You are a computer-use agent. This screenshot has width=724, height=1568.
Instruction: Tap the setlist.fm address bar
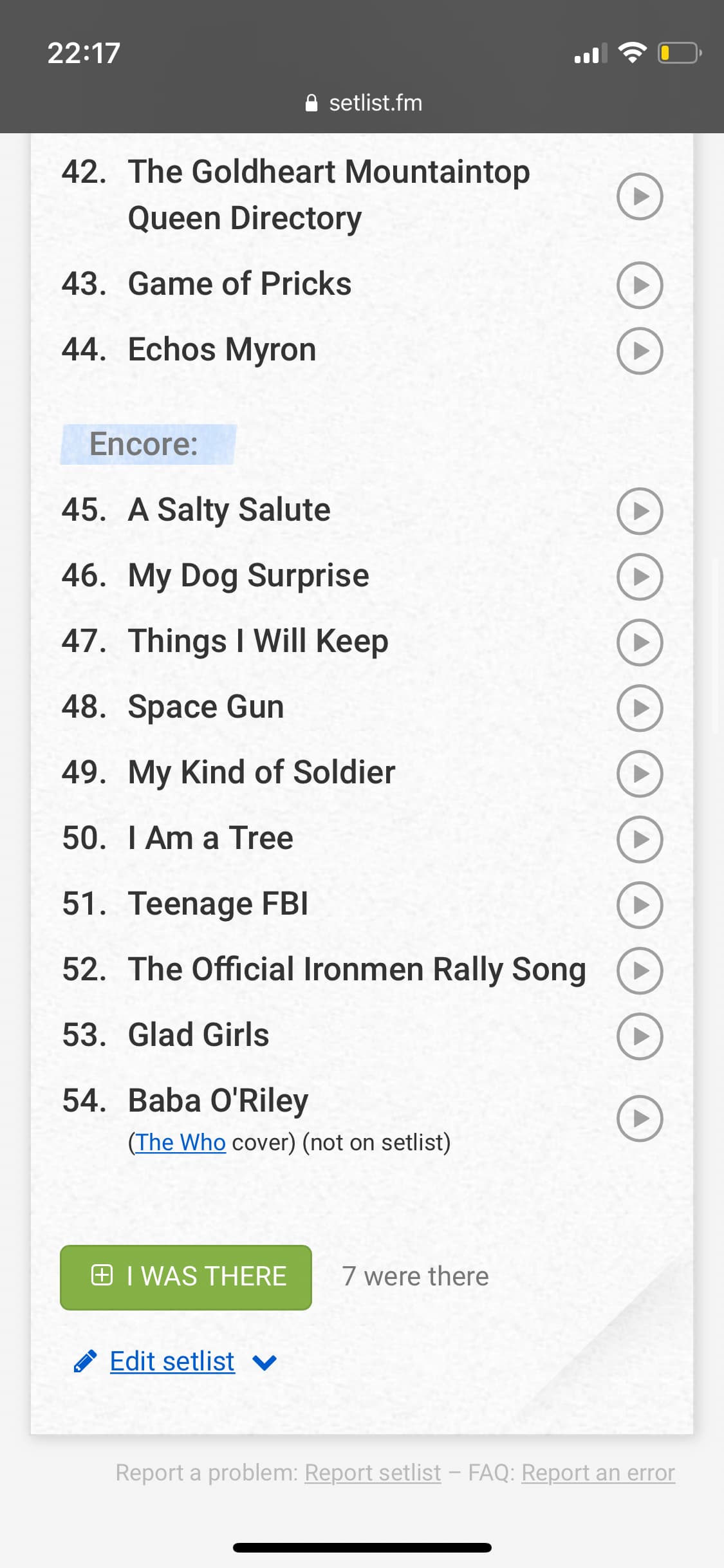pos(364,103)
